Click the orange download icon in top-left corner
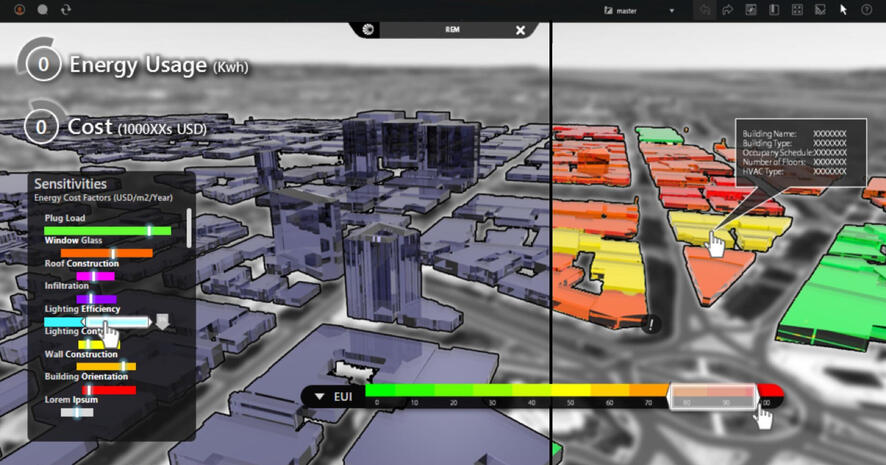This screenshot has width=886, height=465. coord(19,10)
